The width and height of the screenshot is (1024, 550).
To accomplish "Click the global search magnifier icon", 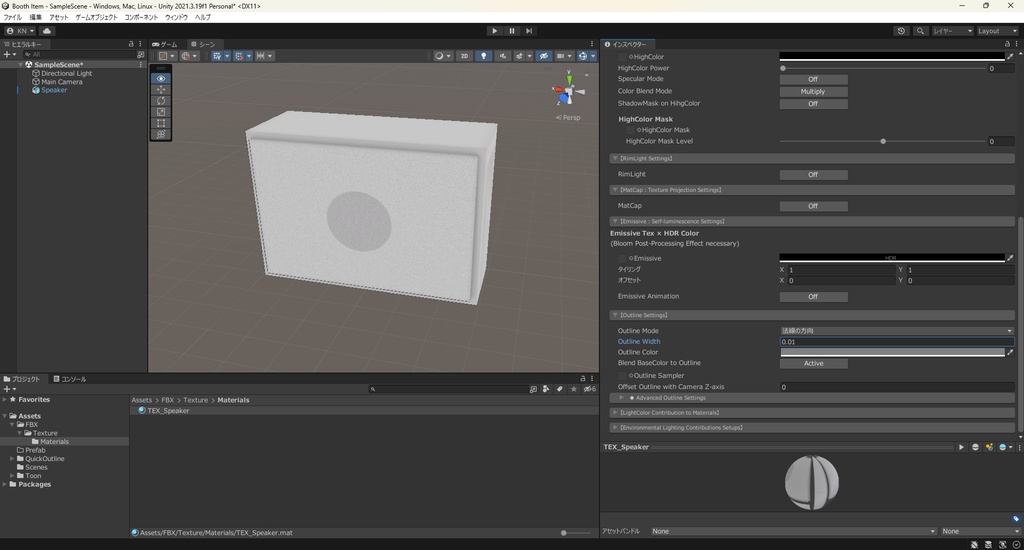I will 920,31.
